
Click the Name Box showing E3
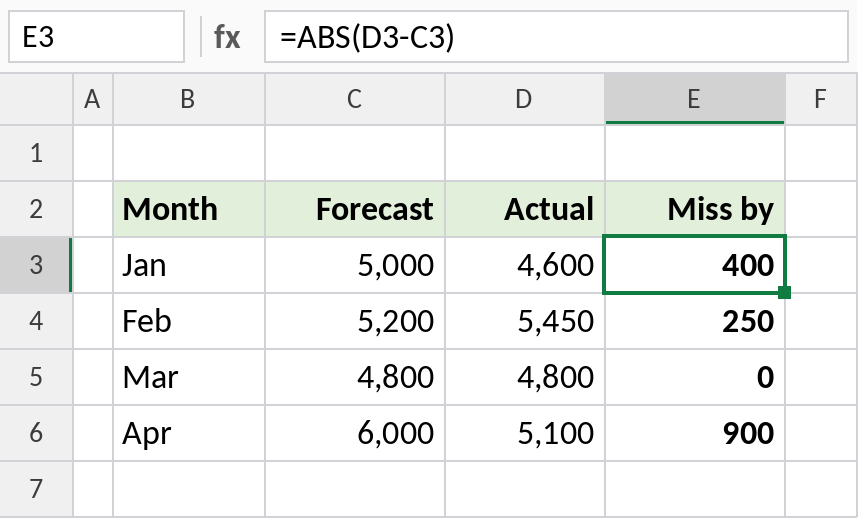coord(96,37)
